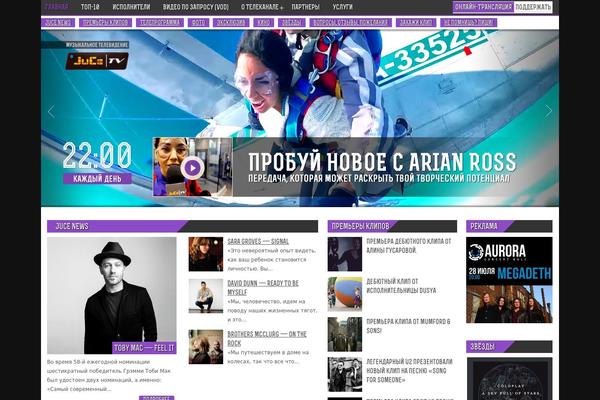The image size is (600, 400).
Task: Open Алина Гусарова clip premiere thumbnail
Action: [345, 254]
